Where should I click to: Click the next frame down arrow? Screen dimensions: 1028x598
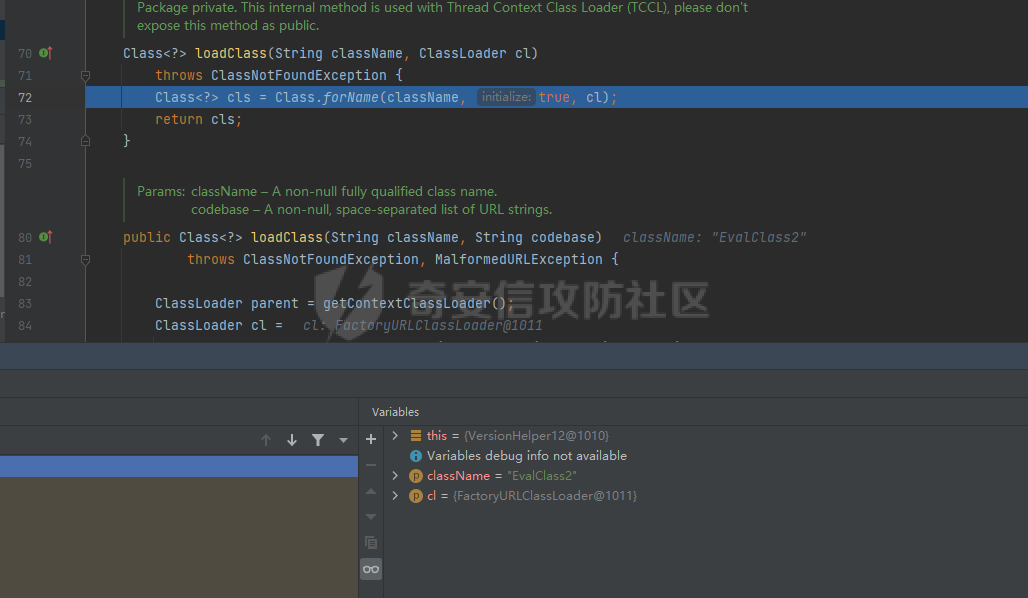pyautogui.click(x=292, y=440)
